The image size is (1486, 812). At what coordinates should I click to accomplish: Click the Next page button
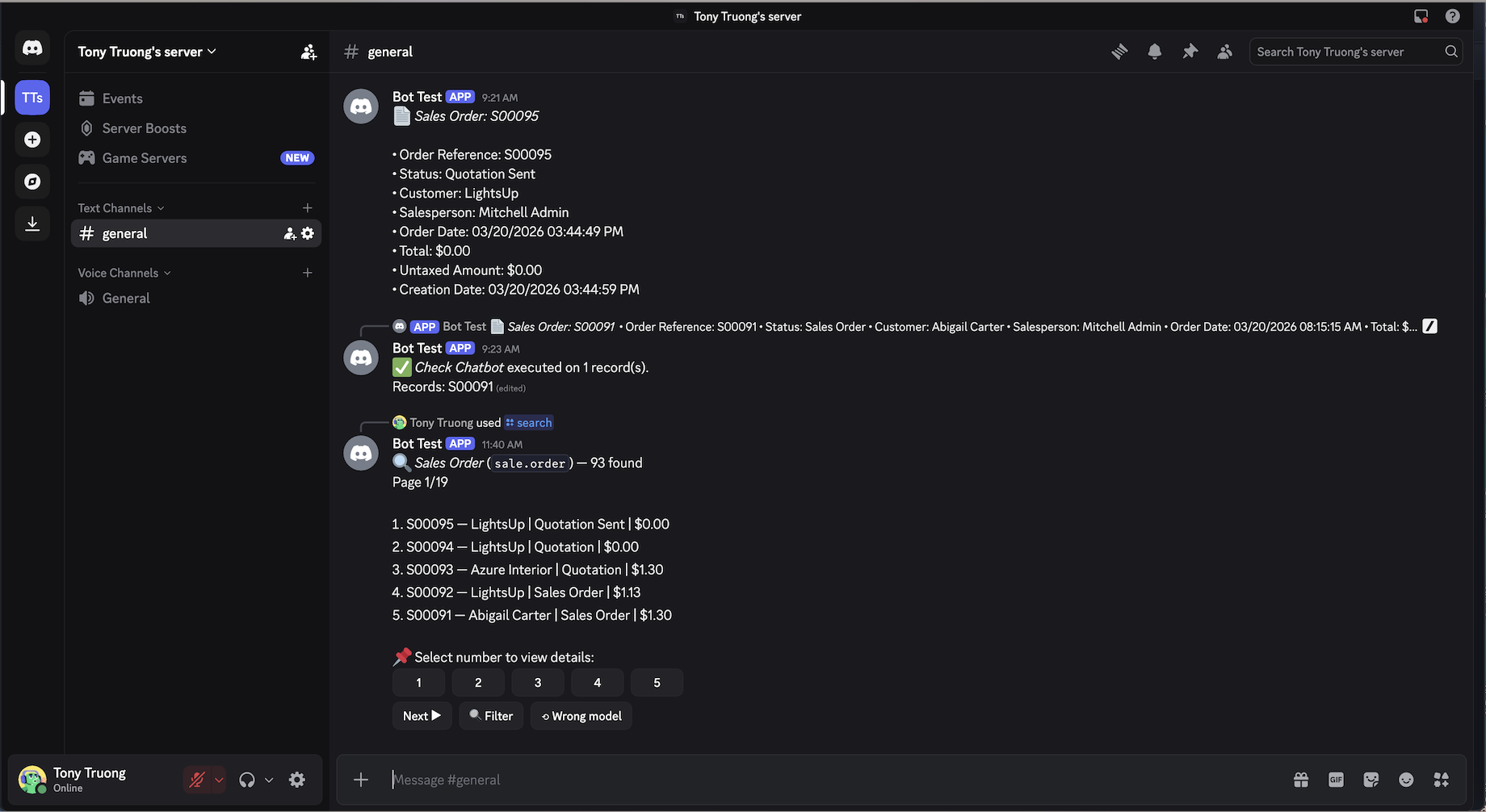422,716
